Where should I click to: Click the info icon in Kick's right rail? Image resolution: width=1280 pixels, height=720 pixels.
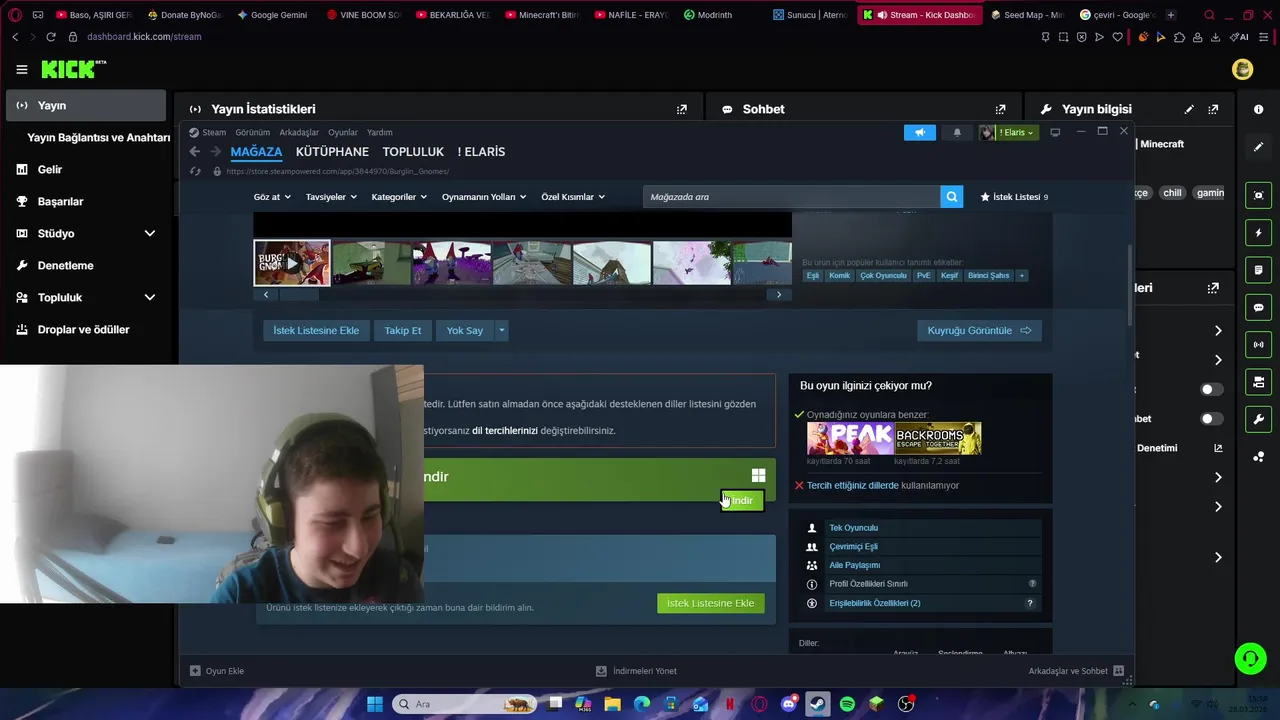[1259, 109]
